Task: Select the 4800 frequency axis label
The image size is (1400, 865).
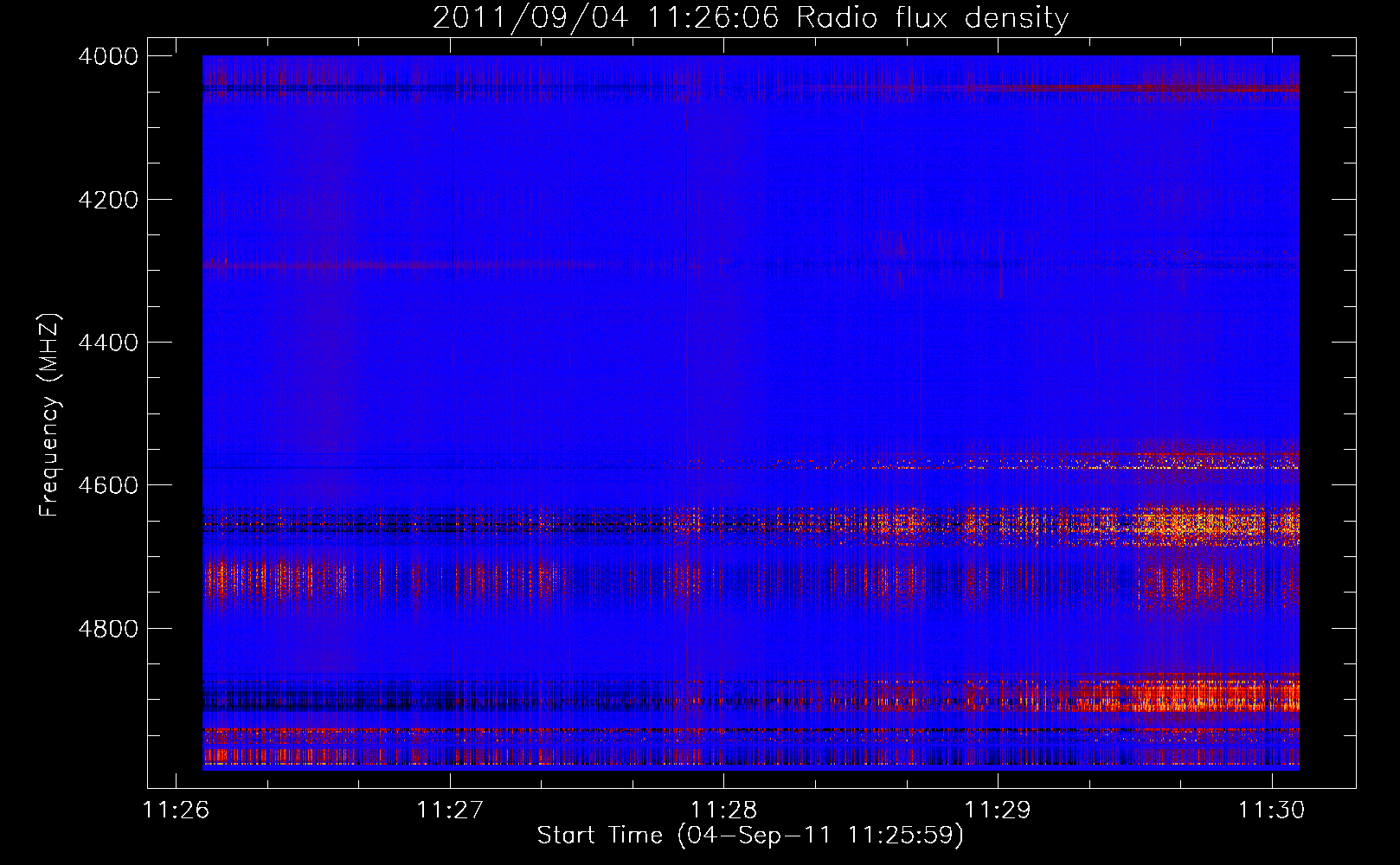Action: [108, 628]
